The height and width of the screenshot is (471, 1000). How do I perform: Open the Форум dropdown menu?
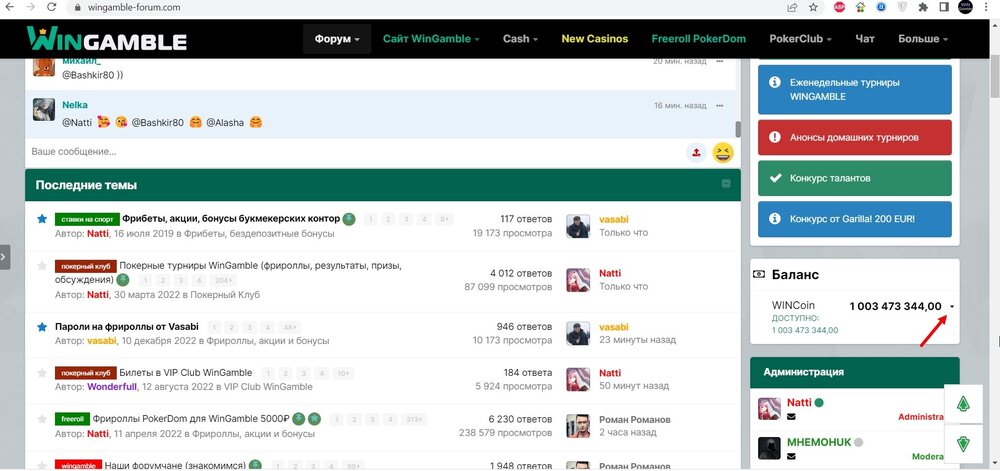[337, 39]
